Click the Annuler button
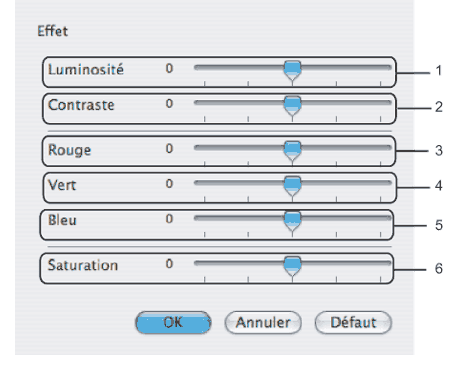 pyautogui.click(x=263, y=322)
